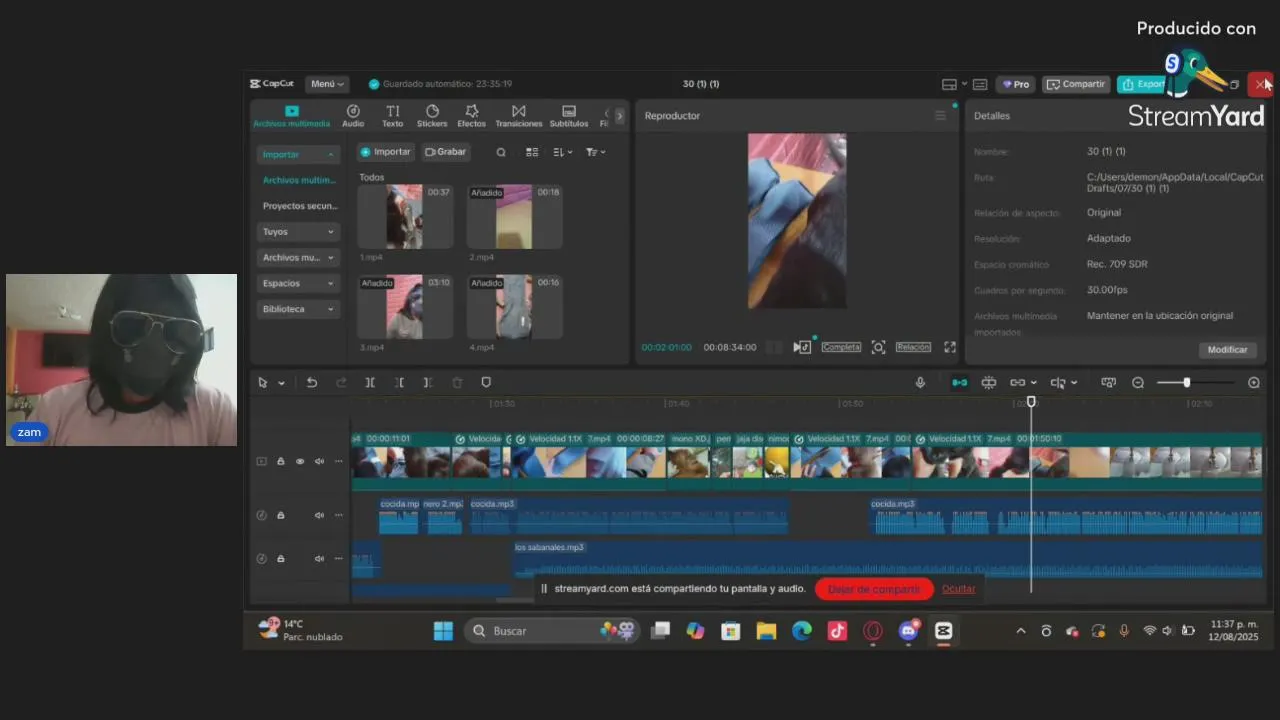Select Archivos multim... in sidebar
The image size is (1280, 720).
(299, 180)
